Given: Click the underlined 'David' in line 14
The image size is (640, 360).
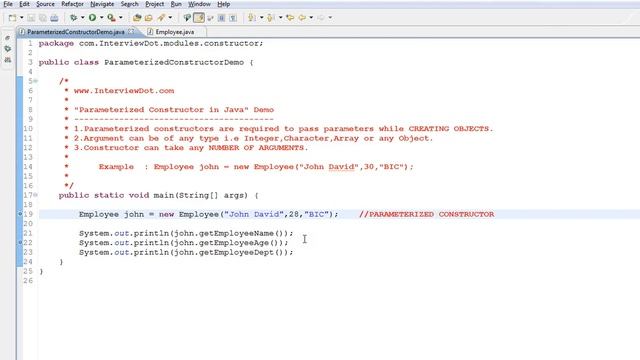Looking at the screenshot, I should point(341,167).
